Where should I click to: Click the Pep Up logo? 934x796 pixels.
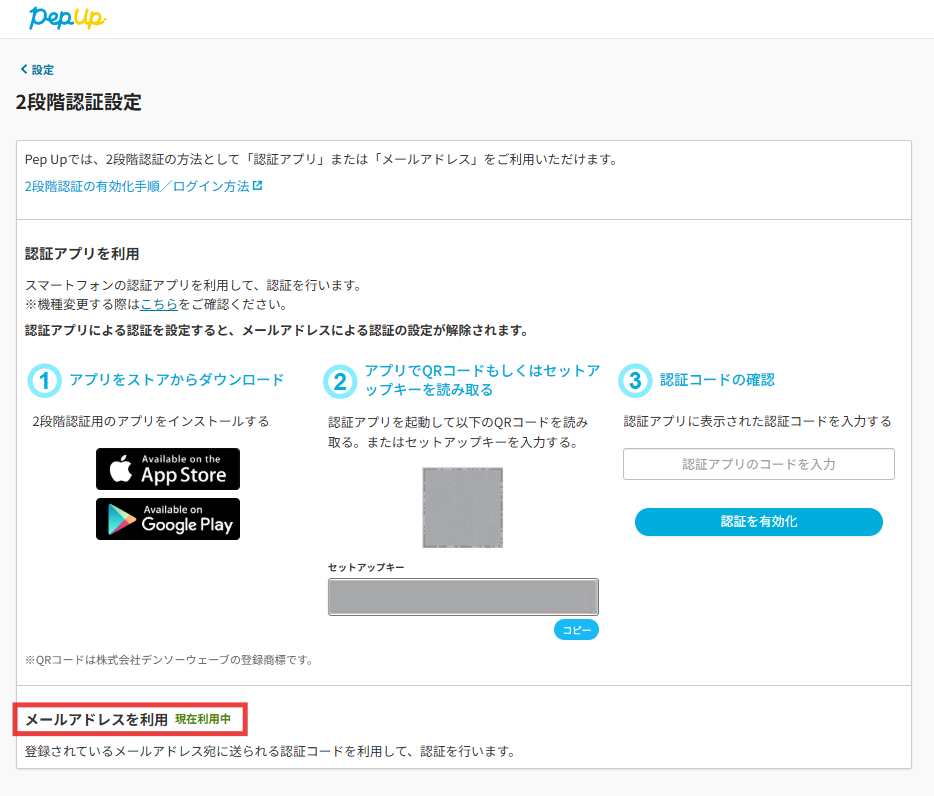pos(67,18)
